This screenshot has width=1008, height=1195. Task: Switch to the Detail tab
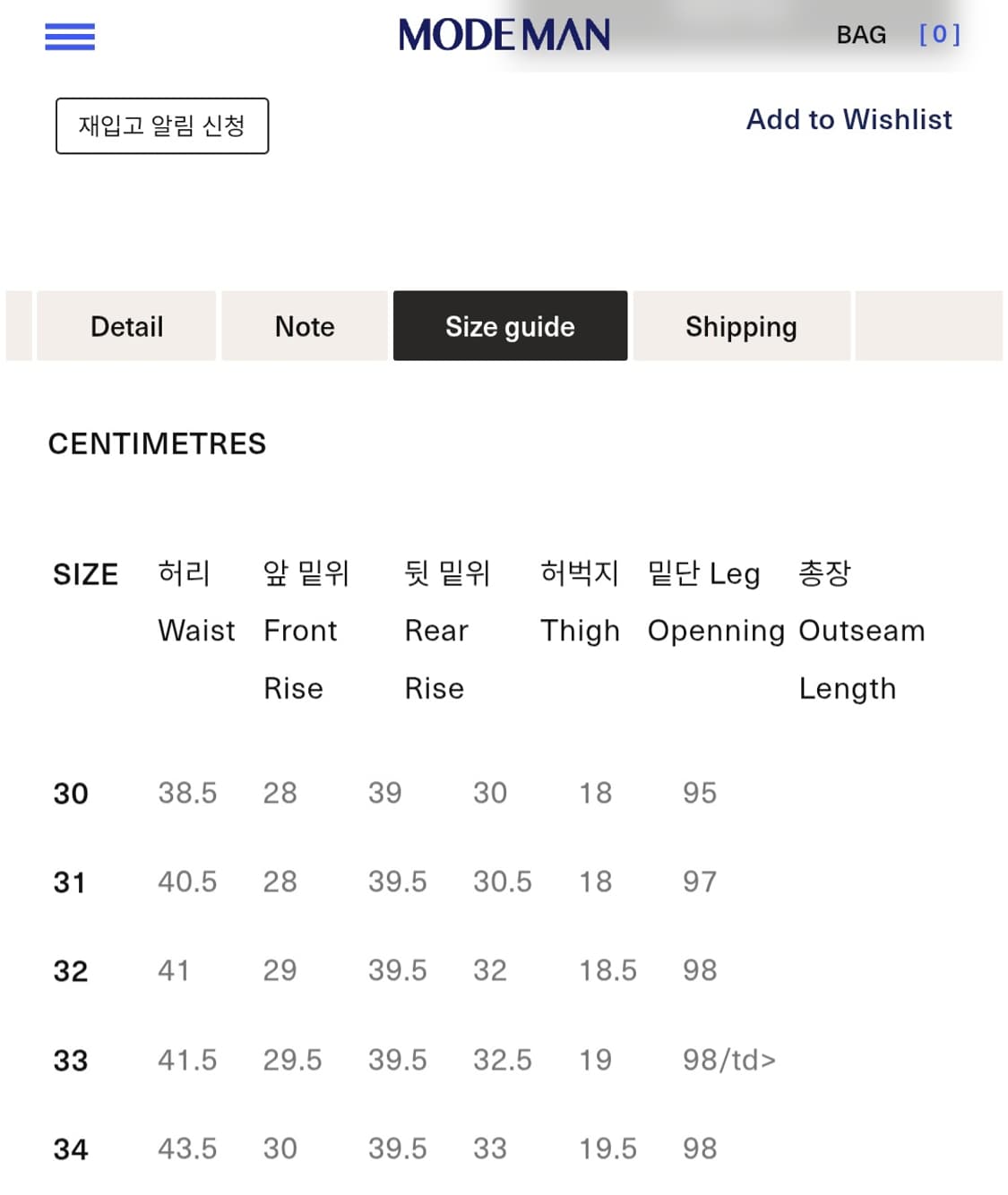tap(126, 326)
